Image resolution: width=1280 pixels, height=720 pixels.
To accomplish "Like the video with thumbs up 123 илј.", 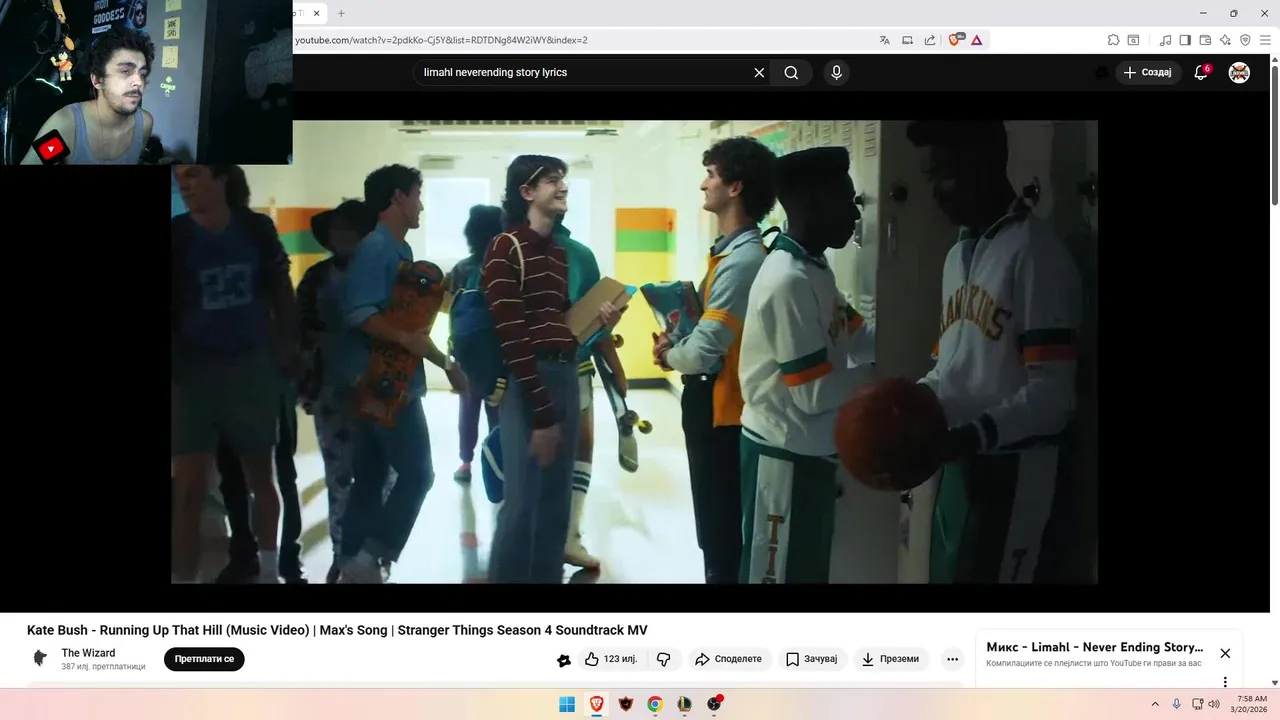I will [611, 659].
